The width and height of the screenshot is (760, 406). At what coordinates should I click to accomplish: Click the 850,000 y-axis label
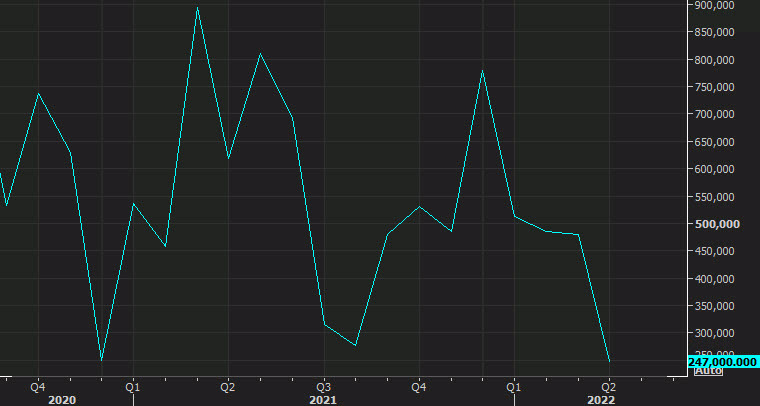pos(714,32)
